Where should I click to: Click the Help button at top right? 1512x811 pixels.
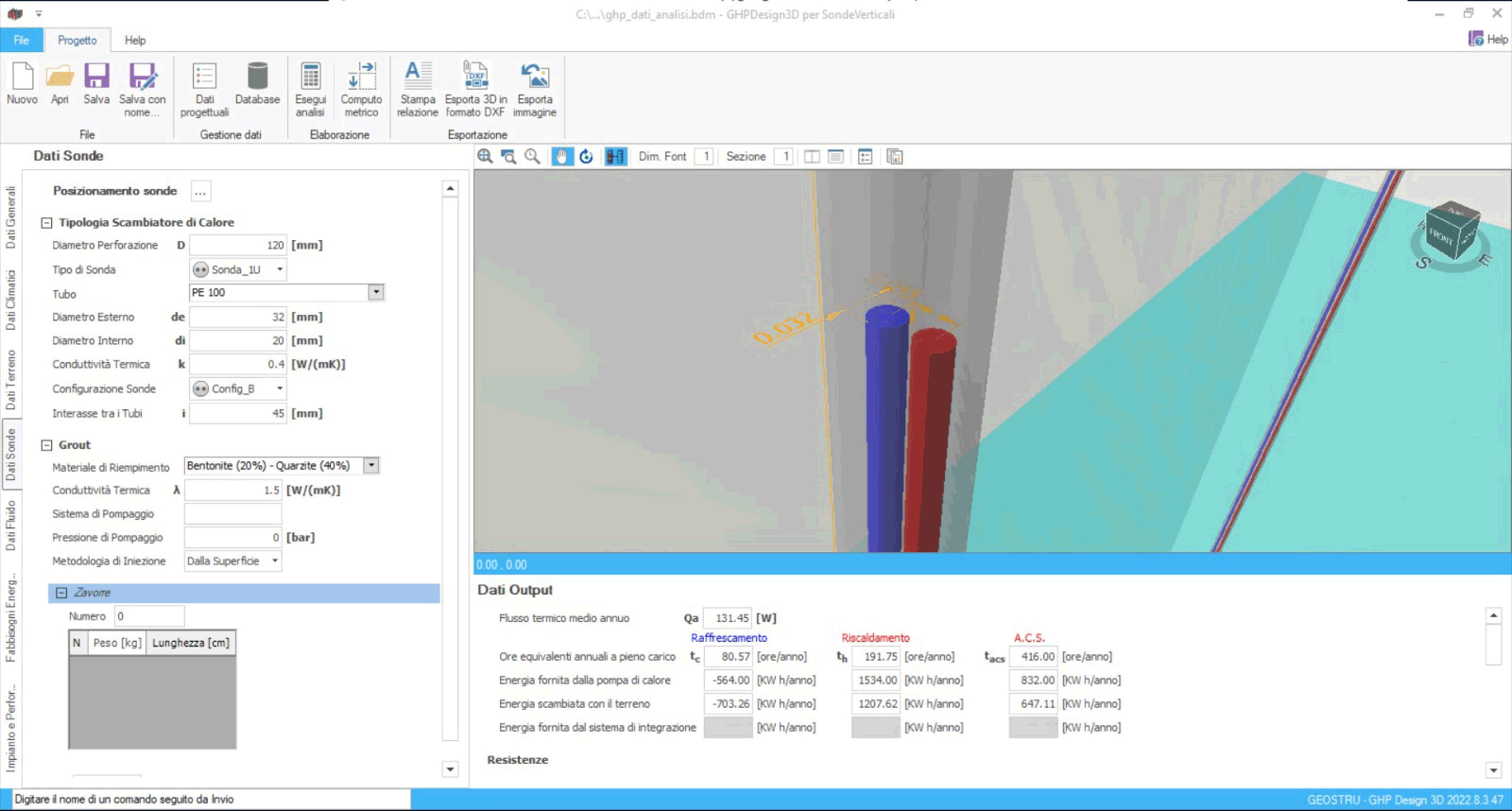tap(1488, 39)
